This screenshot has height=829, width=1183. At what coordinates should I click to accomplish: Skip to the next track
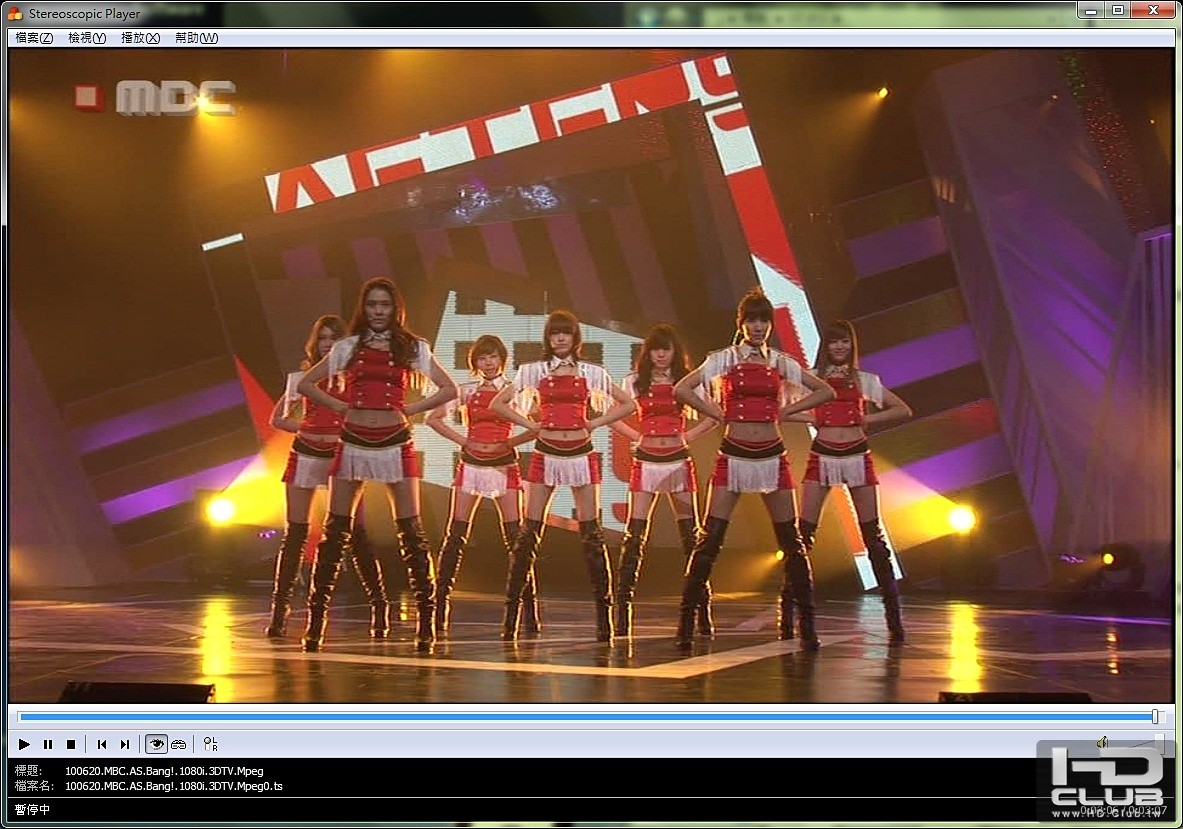click(124, 745)
